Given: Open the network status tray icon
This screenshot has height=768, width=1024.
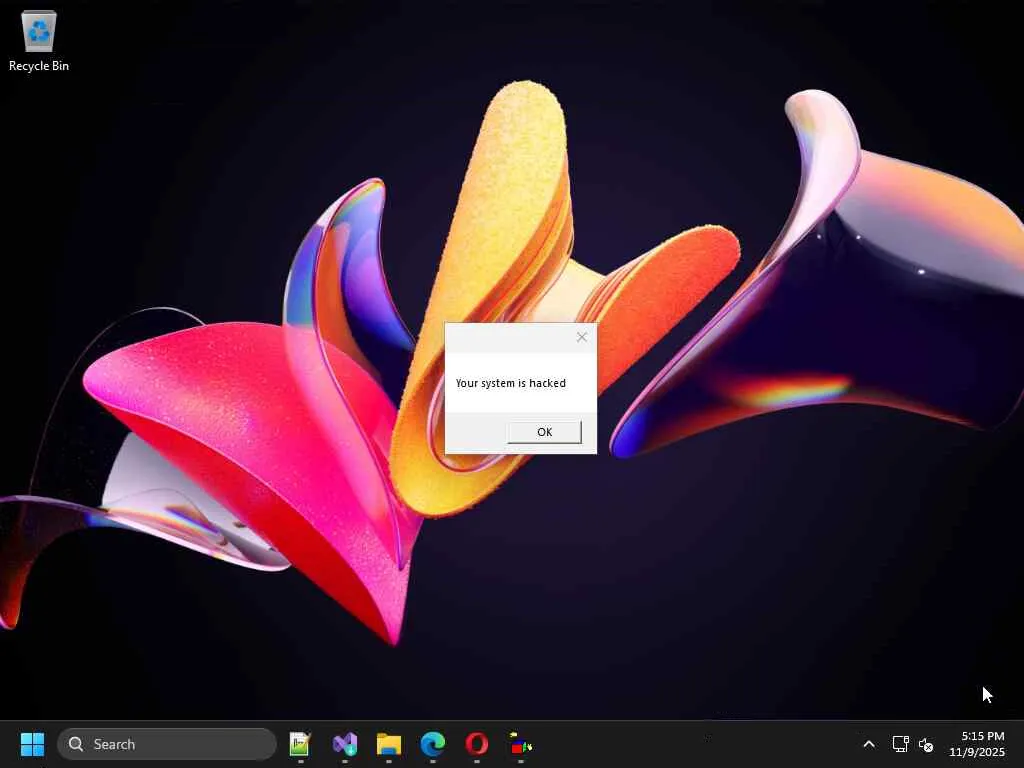Looking at the screenshot, I should pos(901,744).
